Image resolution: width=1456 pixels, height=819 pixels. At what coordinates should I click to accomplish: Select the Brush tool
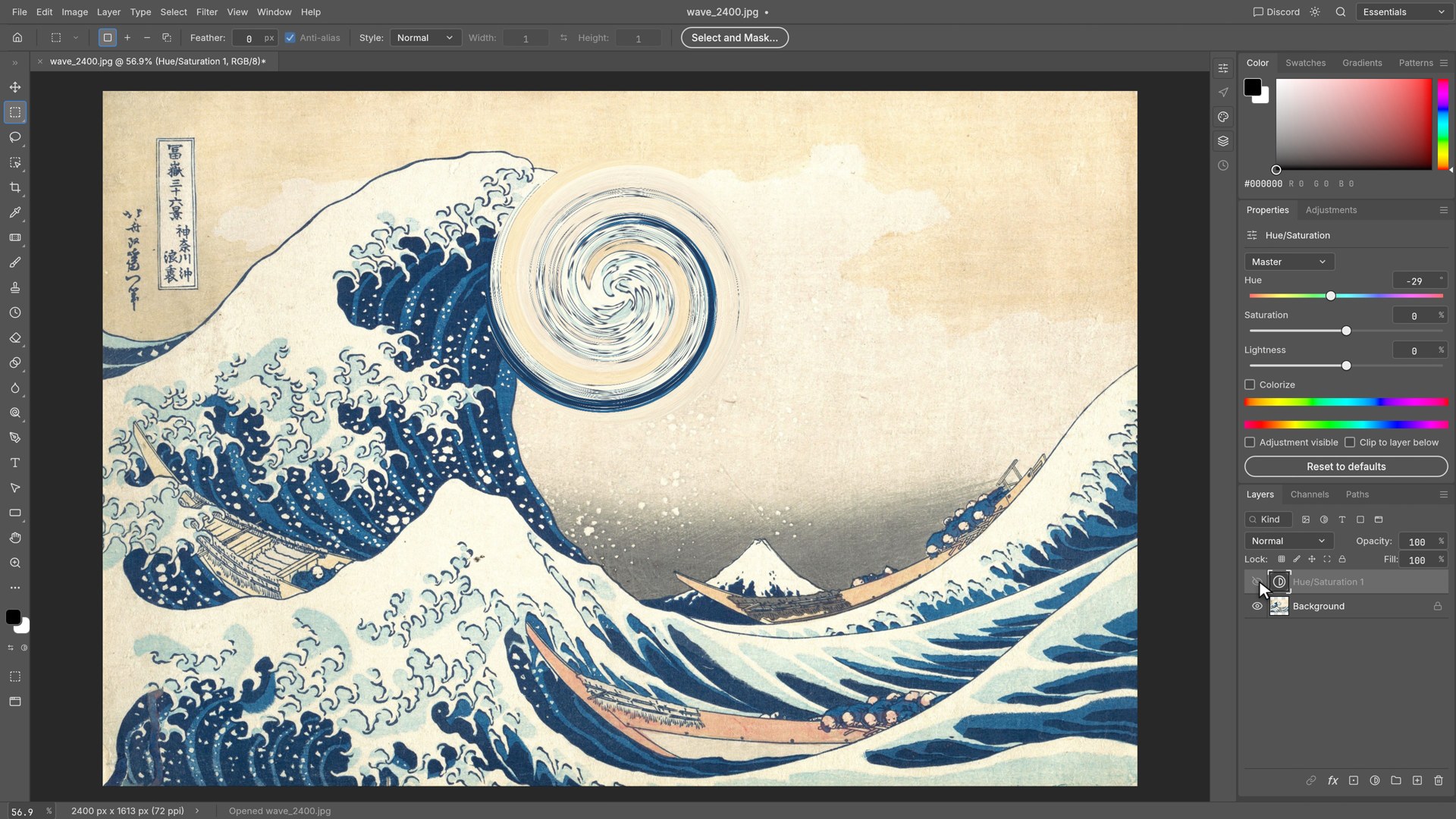click(15, 262)
